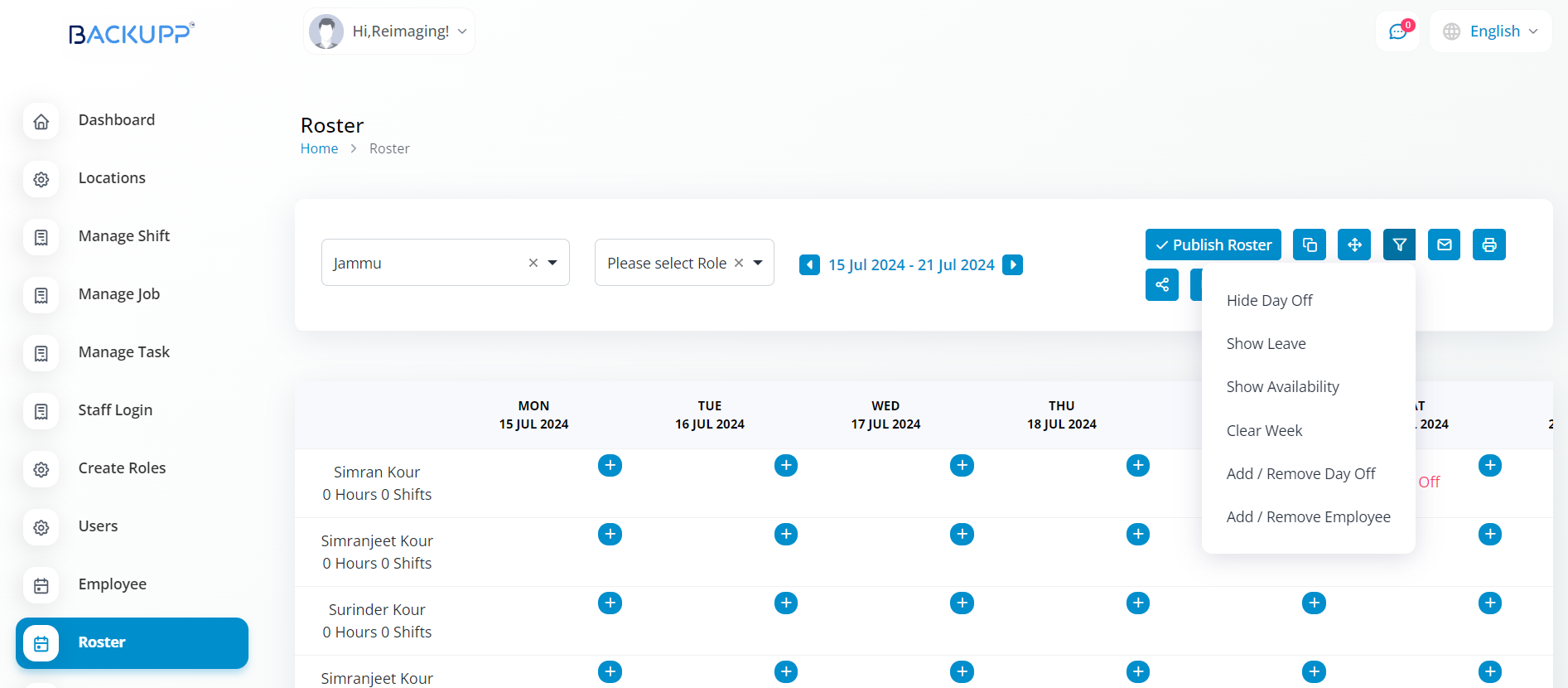
Task: Open the chat notifications icon
Action: pos(1398,31)
